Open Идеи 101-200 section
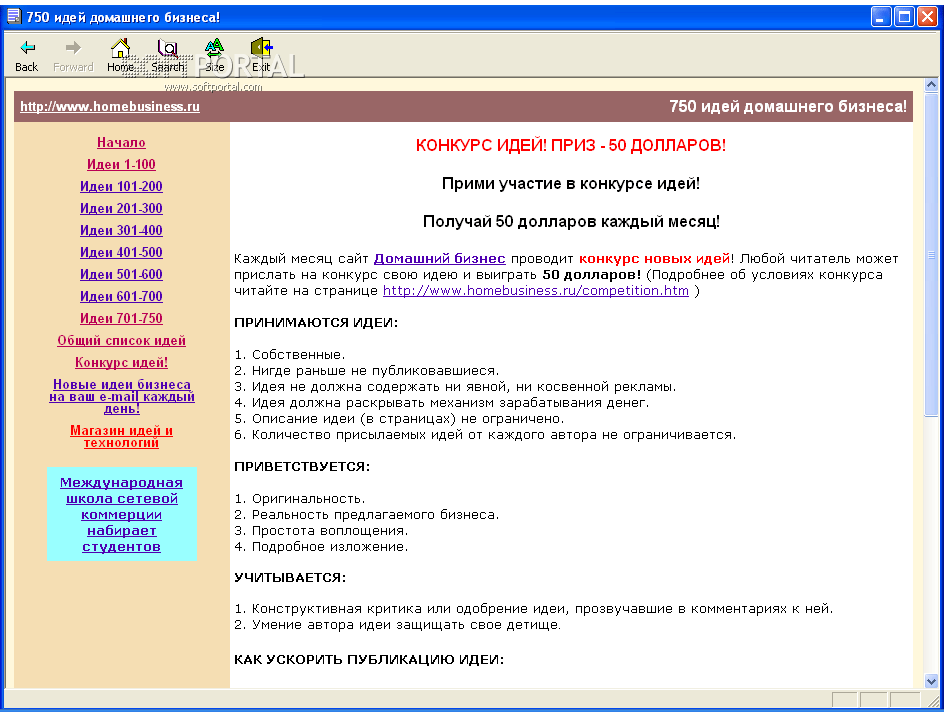The width and height of the screenshot is (944, 712). pos(121,187)
